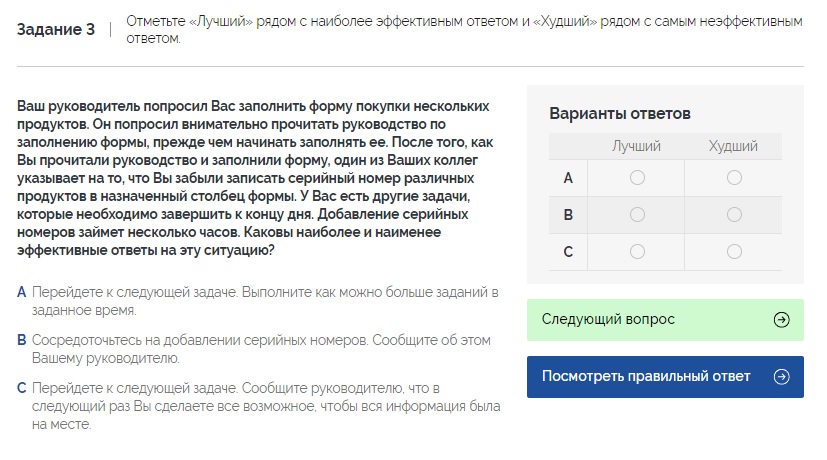This screenshot has width=827, height=460.
Task: Select Лучший radio for row B
Action: 637,215
